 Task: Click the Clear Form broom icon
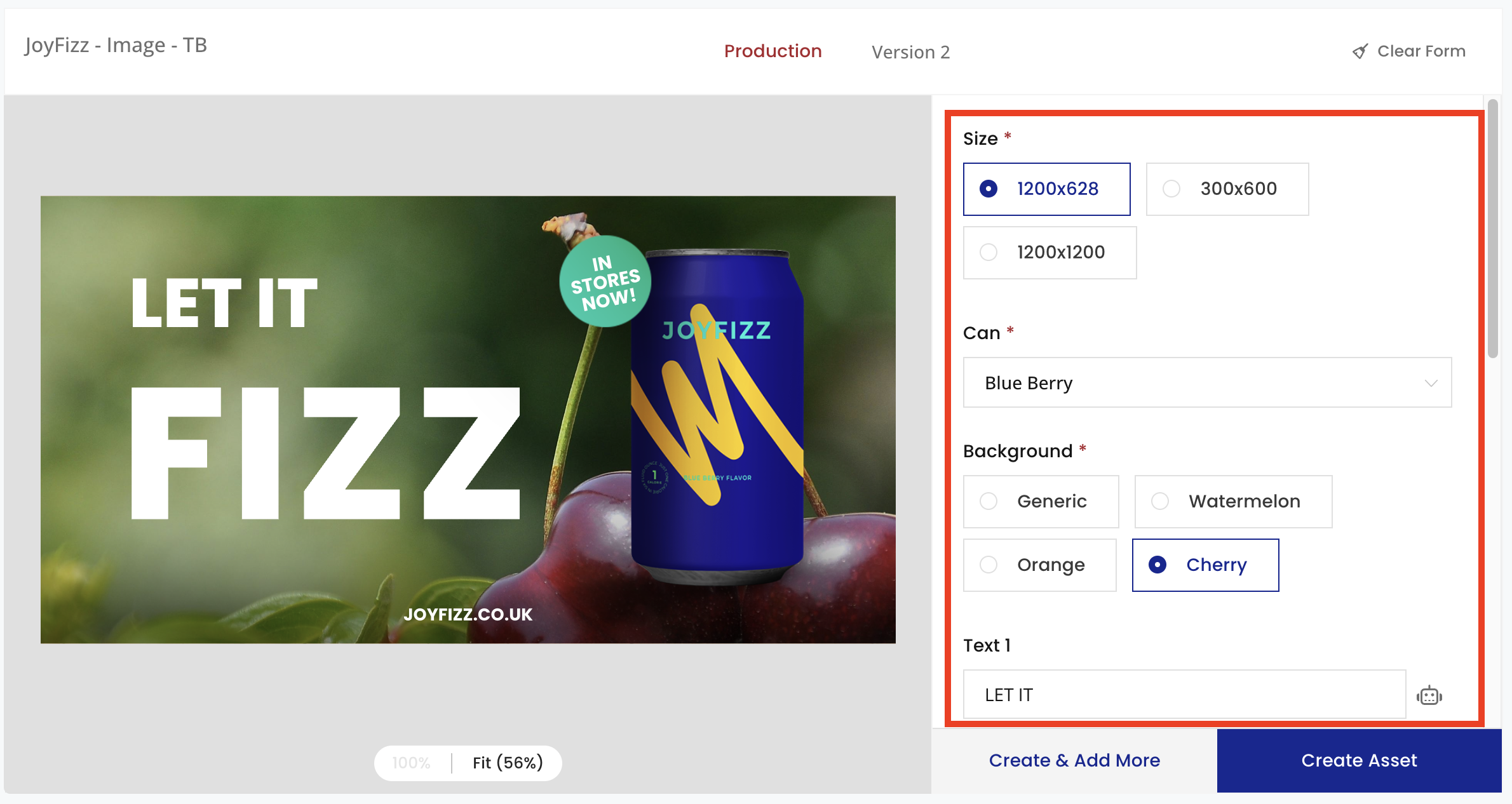coord(1360,51)
